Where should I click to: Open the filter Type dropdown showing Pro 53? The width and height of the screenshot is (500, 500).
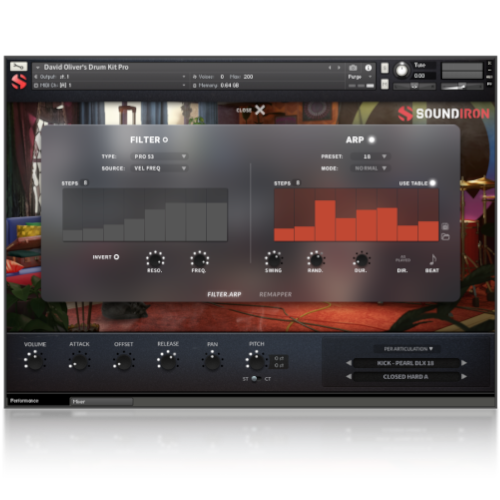[x=159, y=156]
